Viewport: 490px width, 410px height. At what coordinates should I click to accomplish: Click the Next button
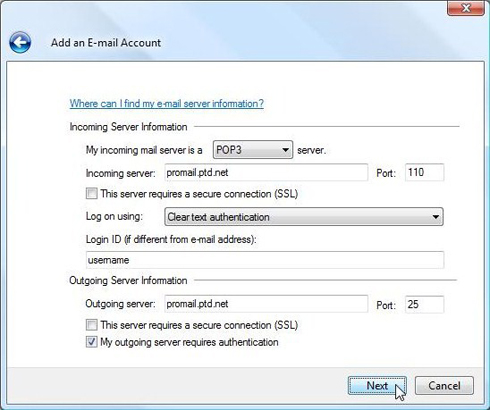coord(377,386)
